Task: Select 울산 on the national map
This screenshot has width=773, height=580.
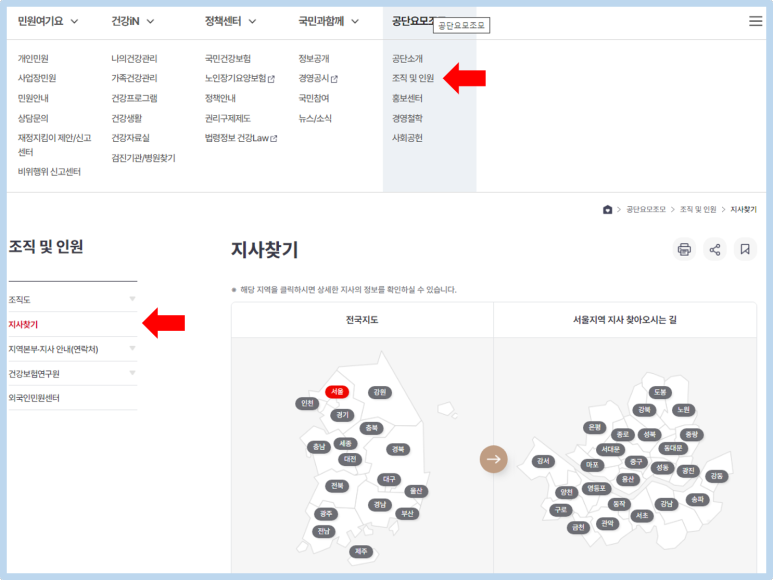Action: tap(416, 491)
